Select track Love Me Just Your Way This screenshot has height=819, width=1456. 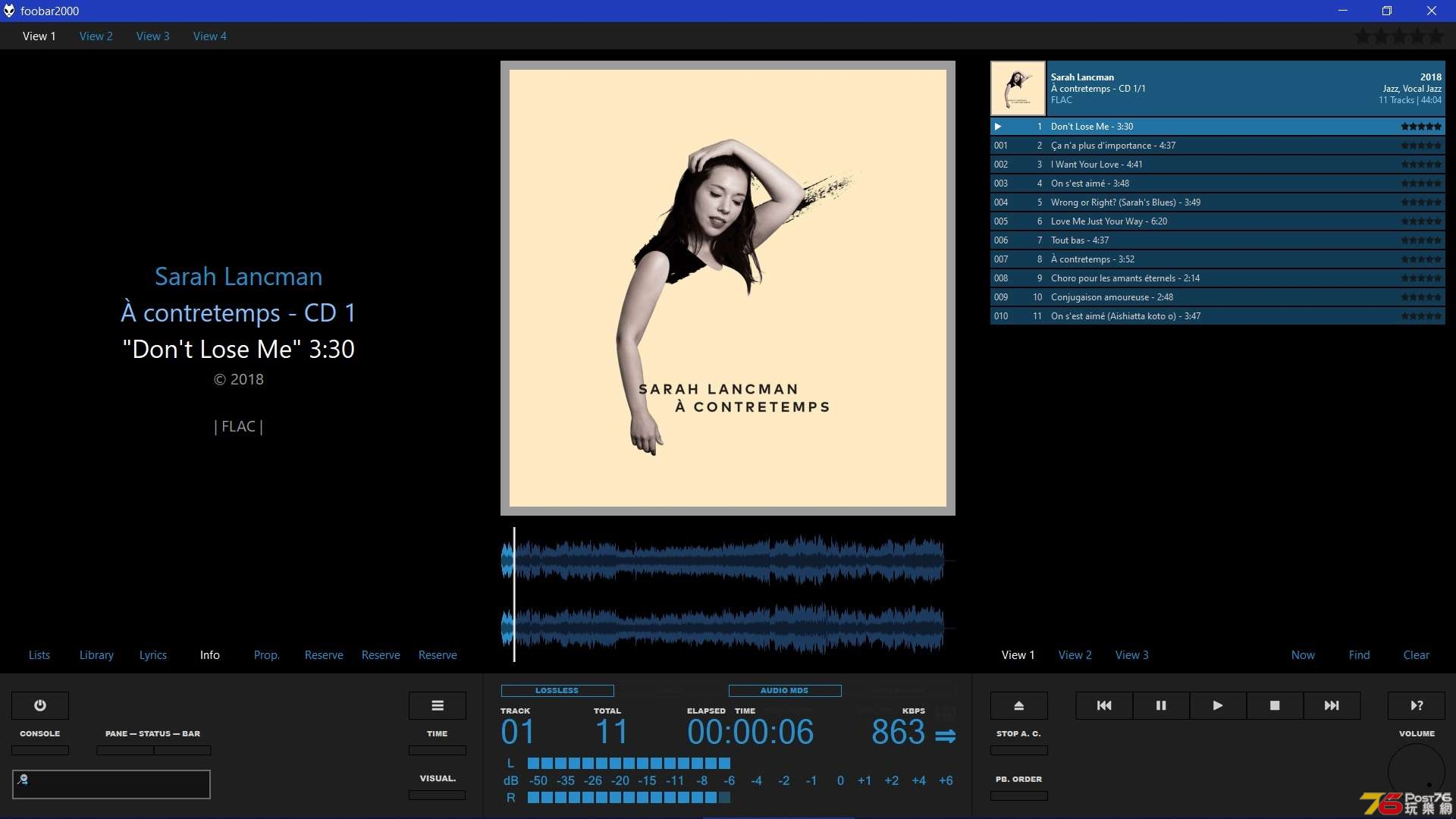click(x=1218, y=221)
